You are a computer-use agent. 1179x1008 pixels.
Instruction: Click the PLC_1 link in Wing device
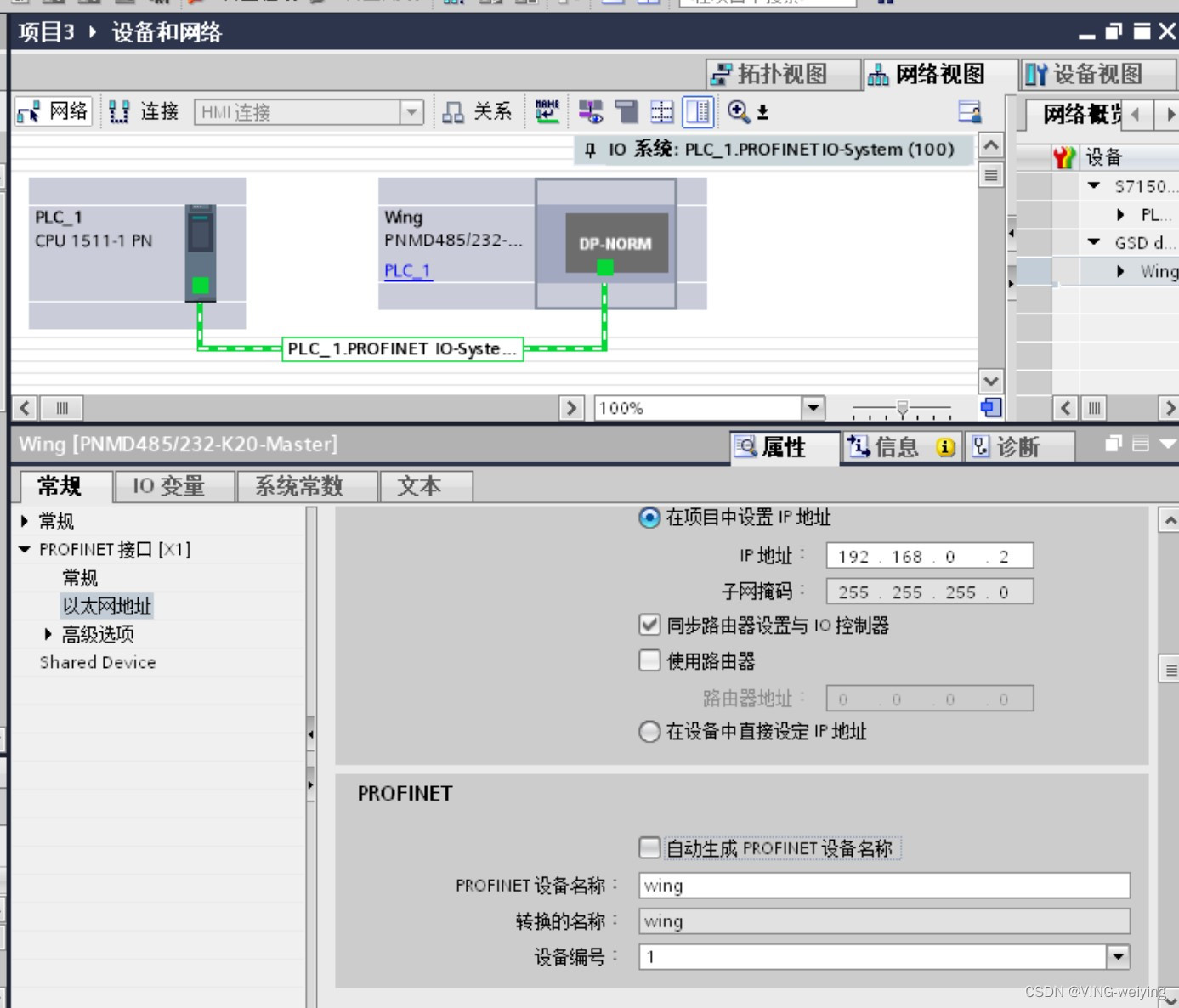[408, 270]
